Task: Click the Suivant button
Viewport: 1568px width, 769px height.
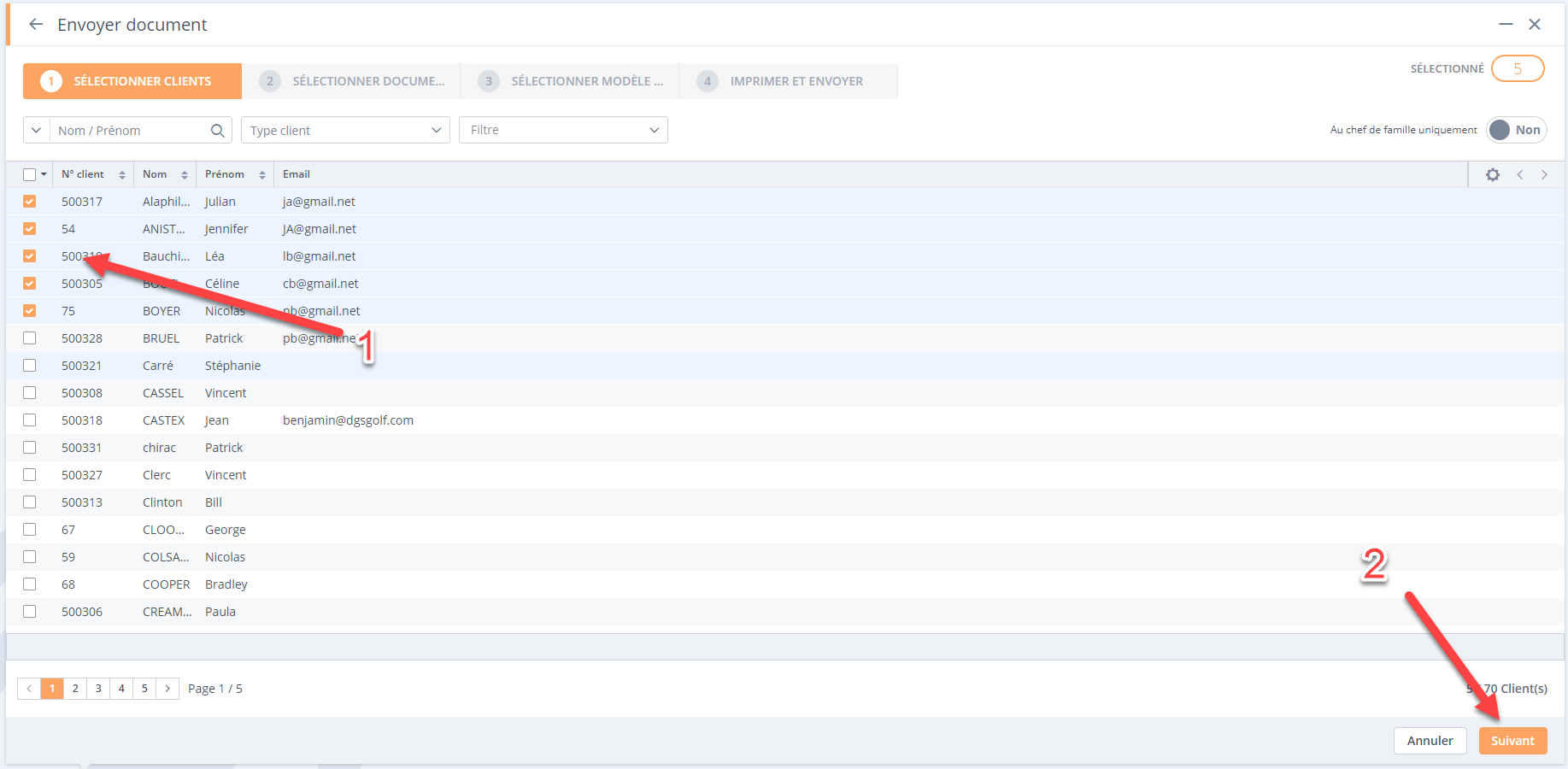Action: 1512,741
